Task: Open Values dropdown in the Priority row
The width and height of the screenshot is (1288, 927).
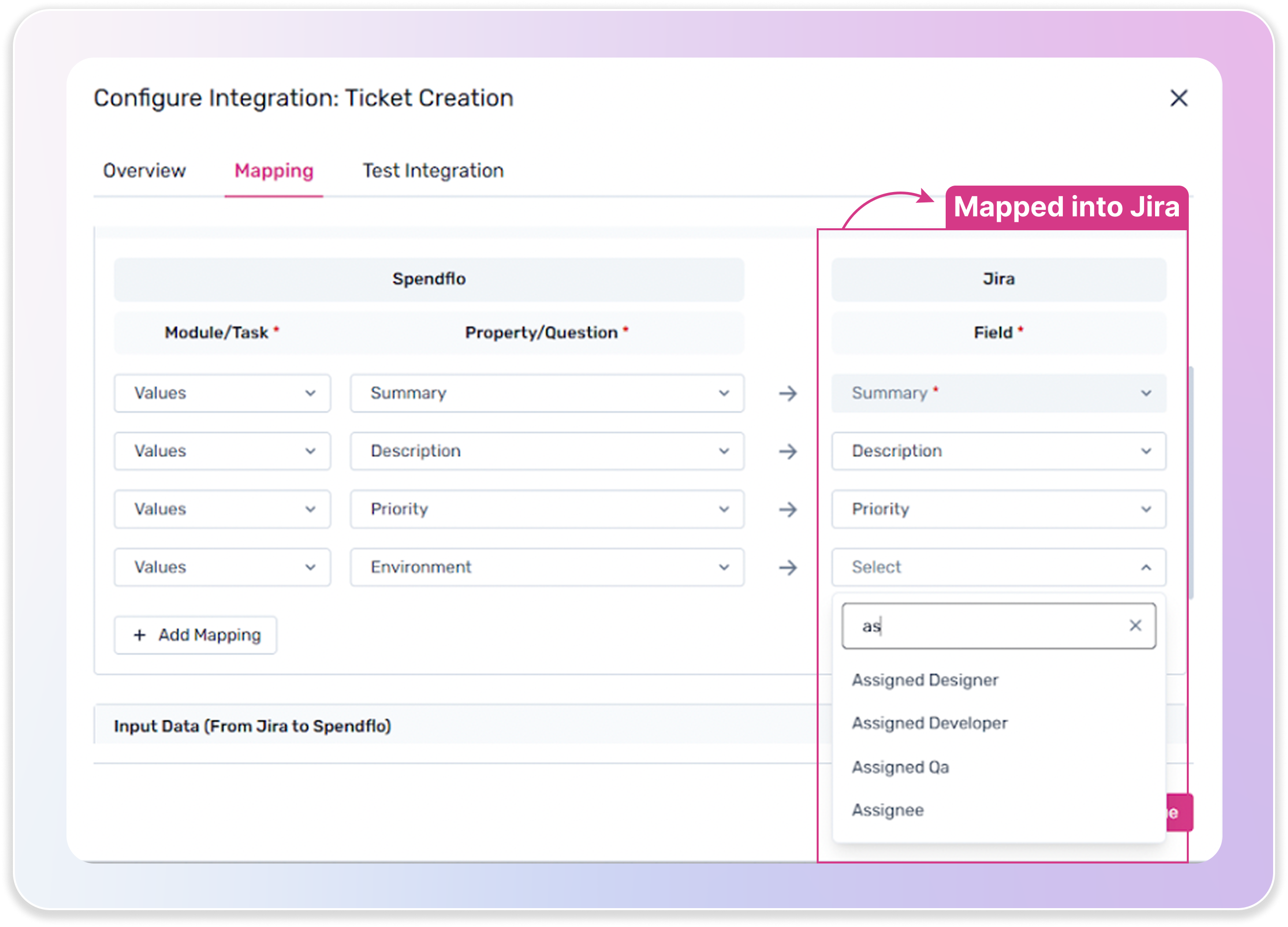Action: (222, 509)
